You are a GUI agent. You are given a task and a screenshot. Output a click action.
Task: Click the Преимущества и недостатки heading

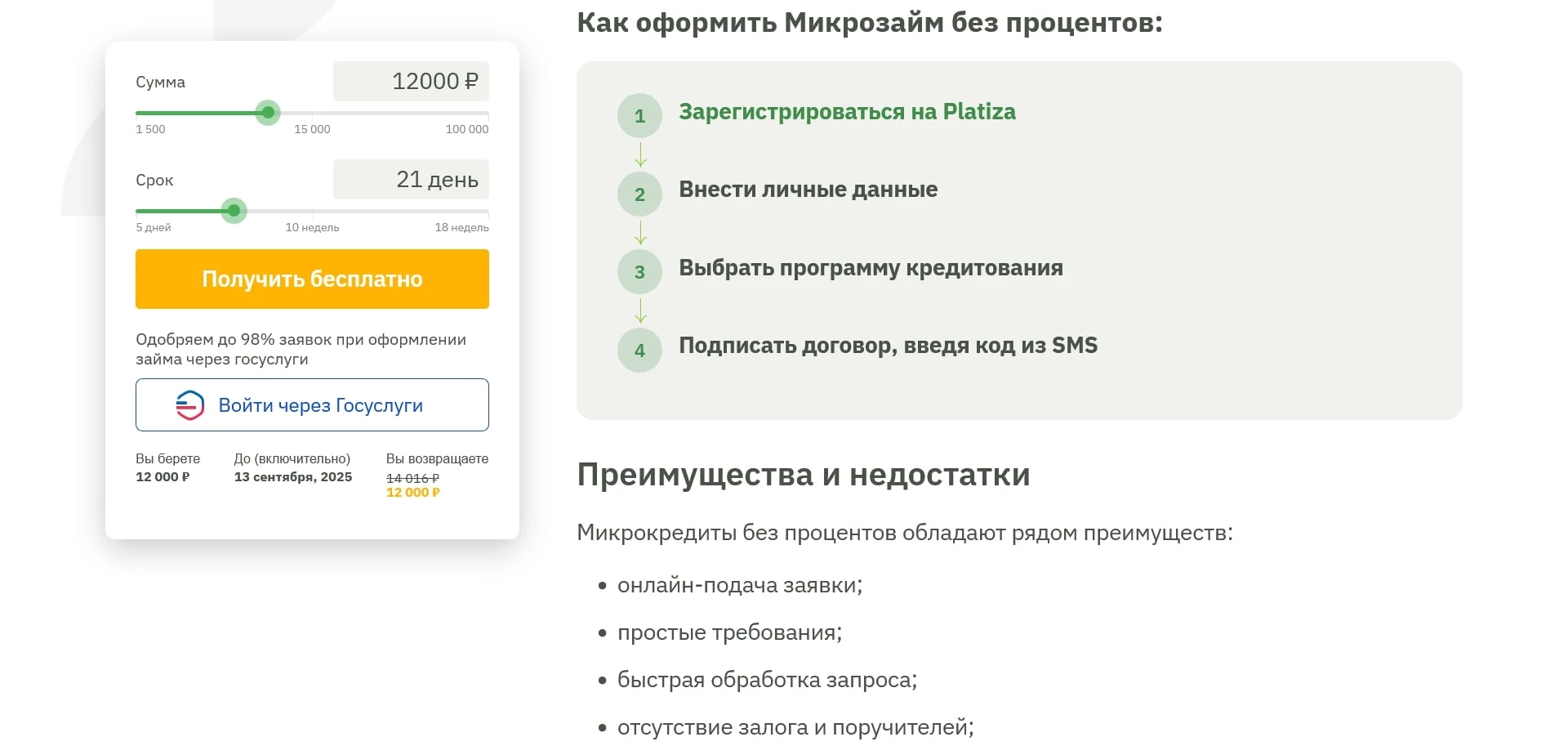pyautogui.click(x=804, y=475)
